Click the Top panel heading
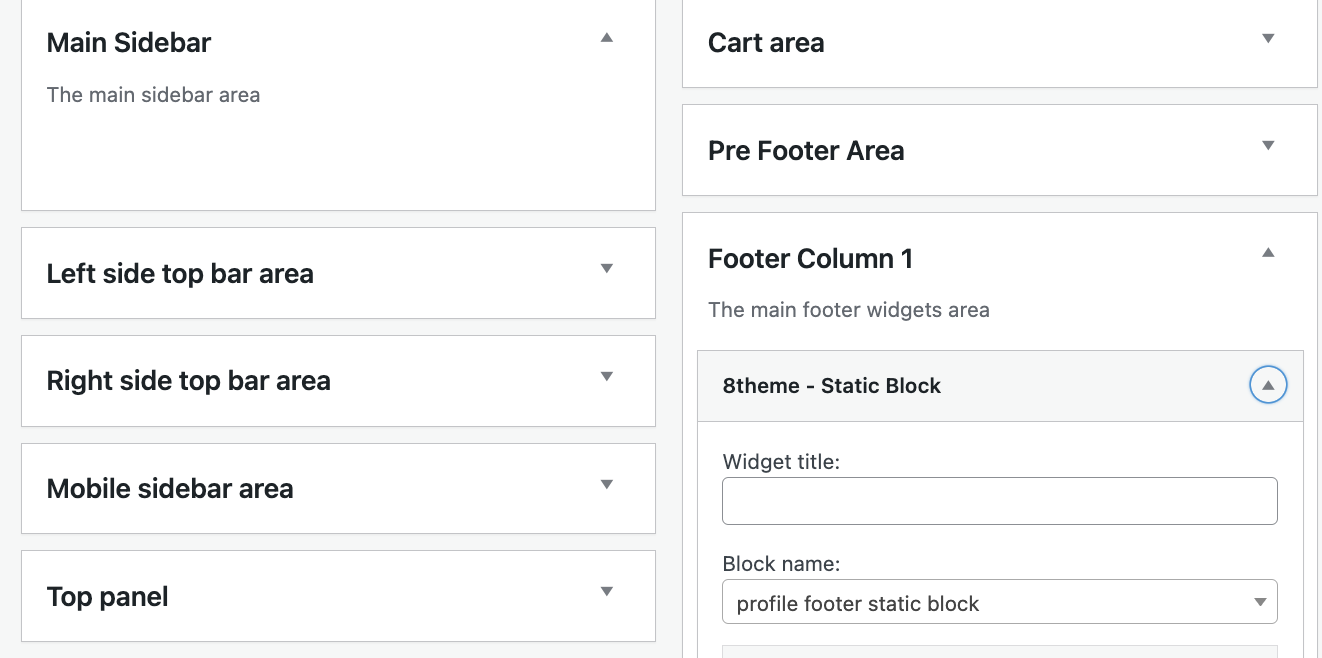This screenshot has height=658, width=1322. 107,597
